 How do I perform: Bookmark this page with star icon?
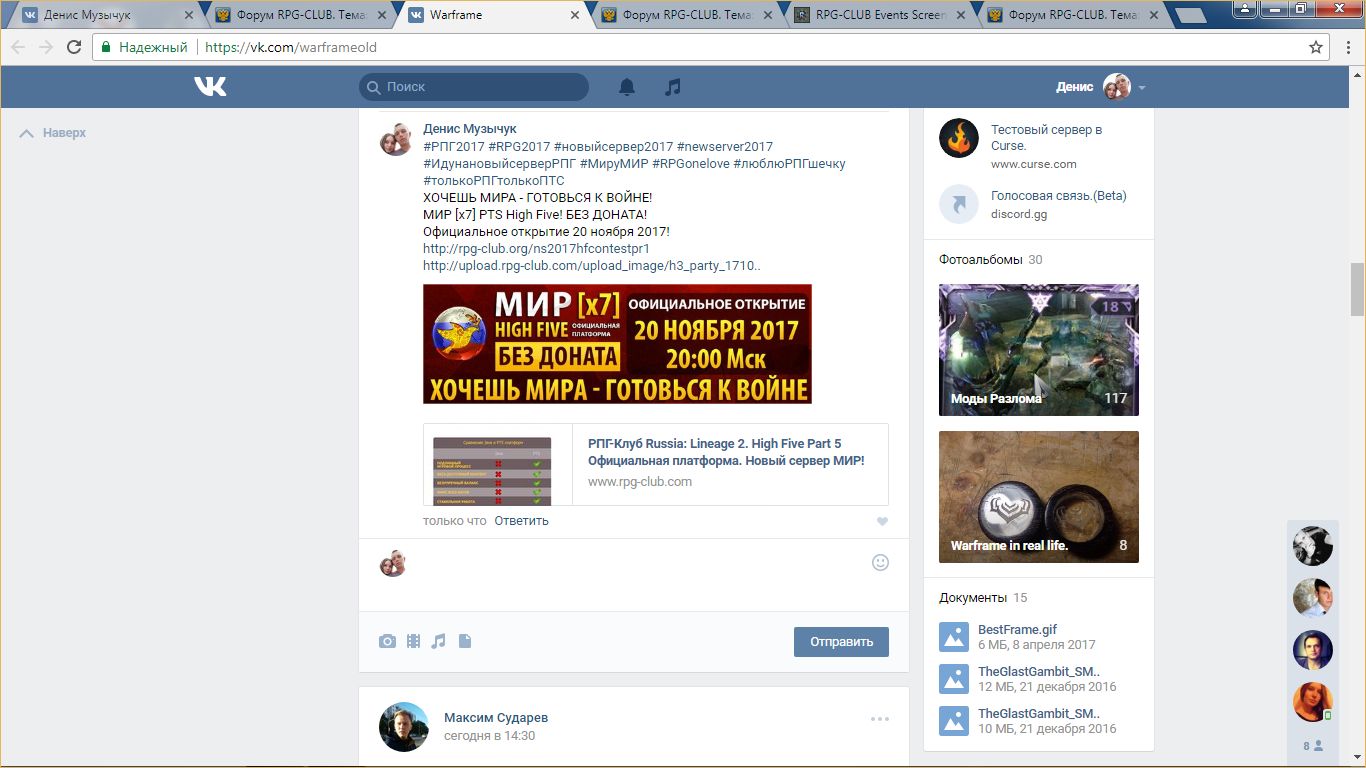[x=1316, y=47]
